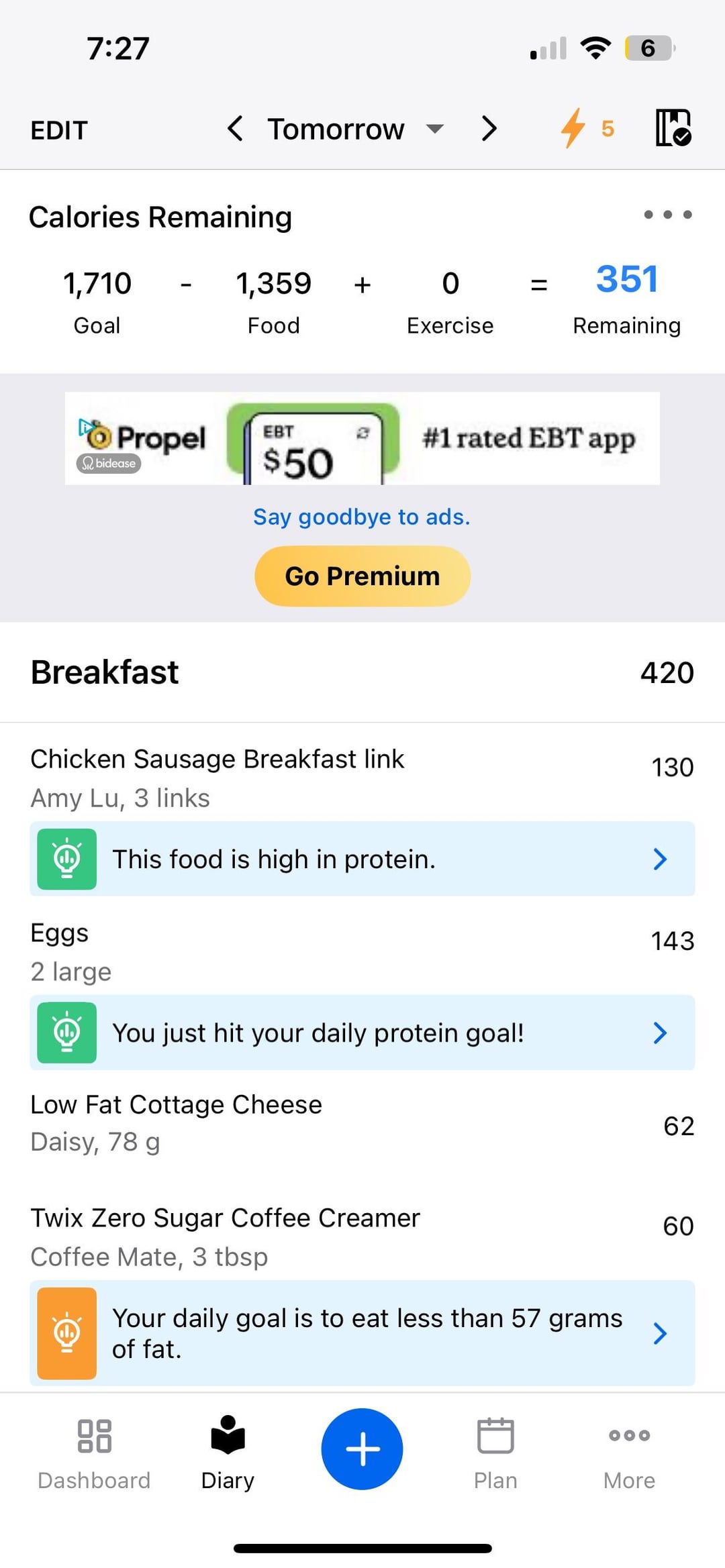This screenshot has height=1568, width=725.
Task: Tap the Say goodbye to ads link
Action: 362,517
